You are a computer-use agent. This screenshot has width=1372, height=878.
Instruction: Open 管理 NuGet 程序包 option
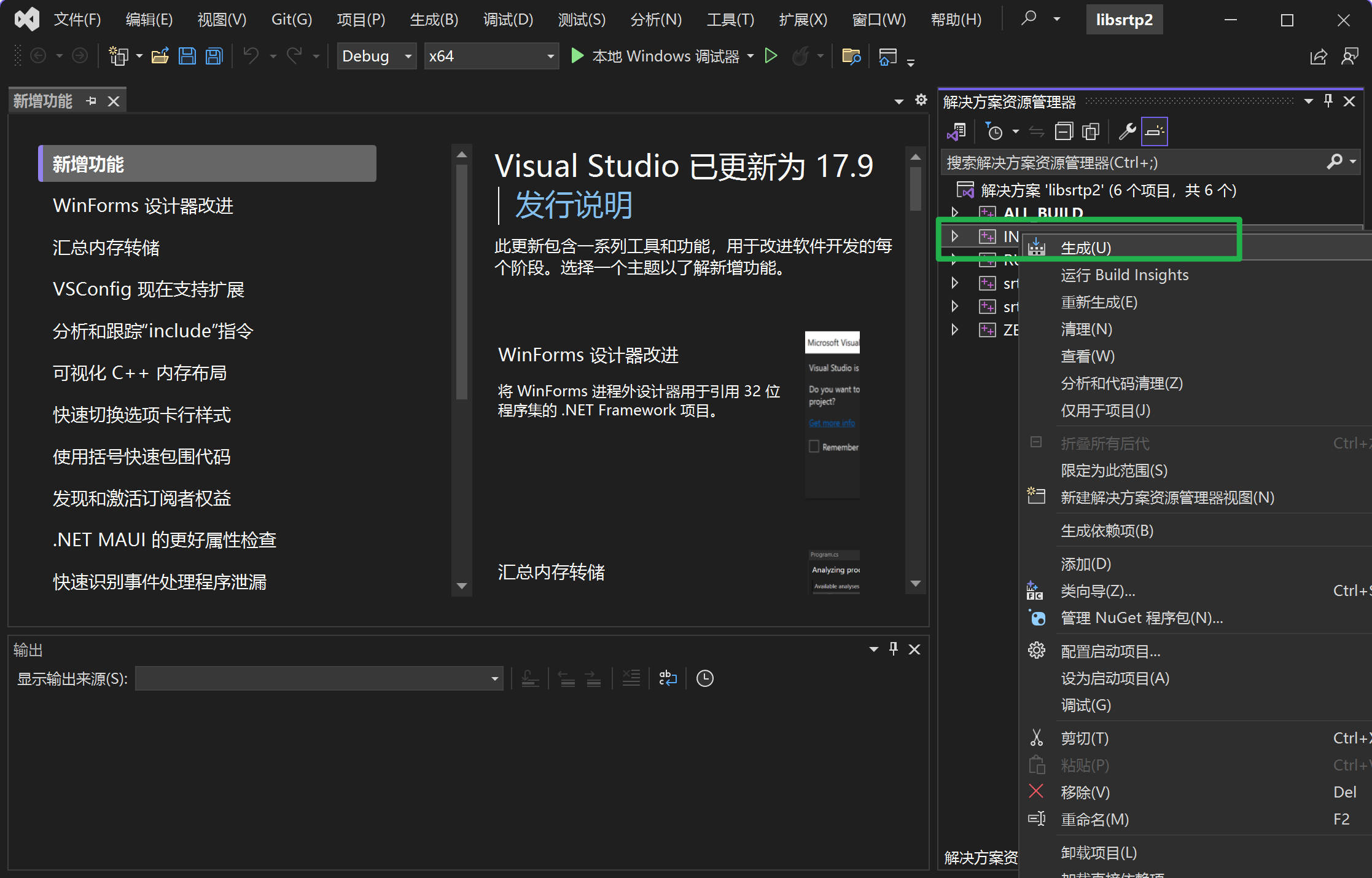[x=1142, y=617]
